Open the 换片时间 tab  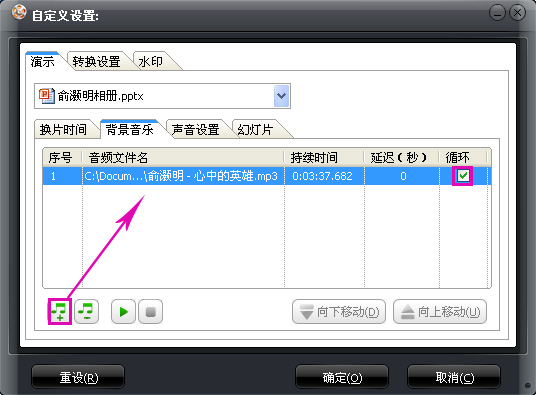pyautogui.click(x=64, y=130)
